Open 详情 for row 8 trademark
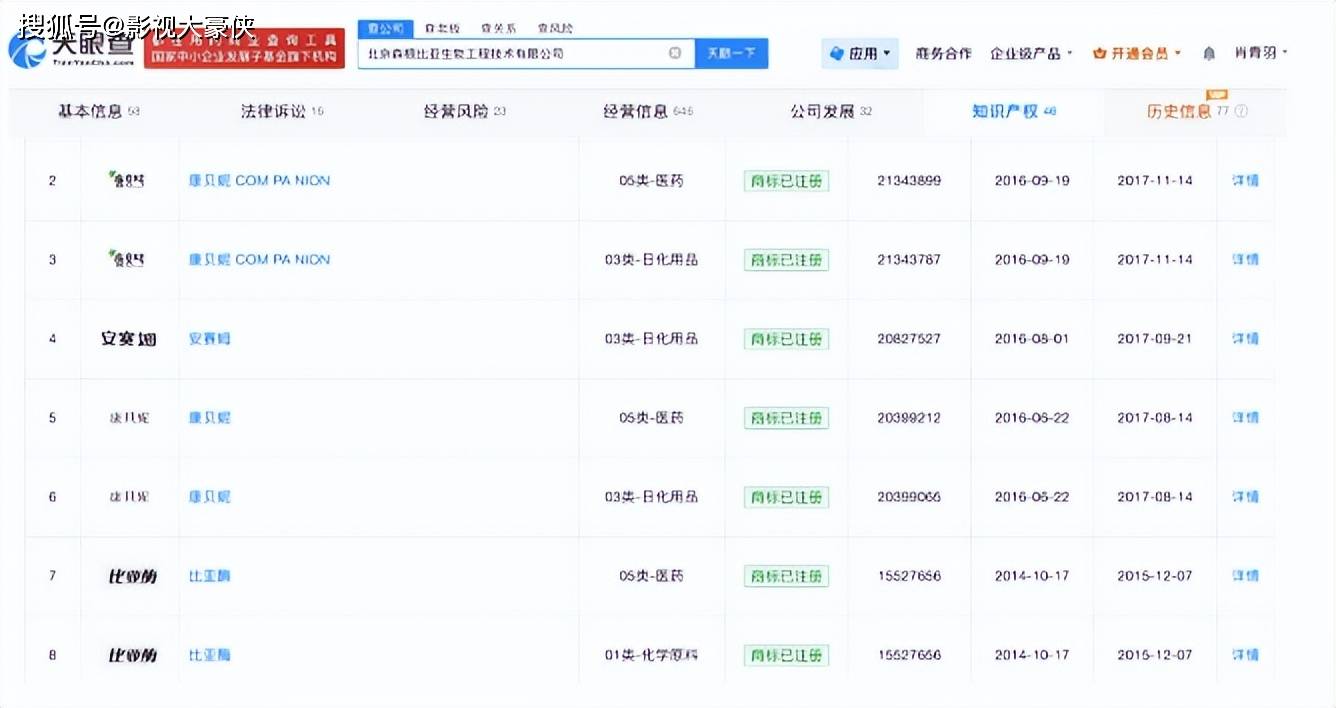The width and height of the screenshot is (1336, 708). click(1245, 655)
